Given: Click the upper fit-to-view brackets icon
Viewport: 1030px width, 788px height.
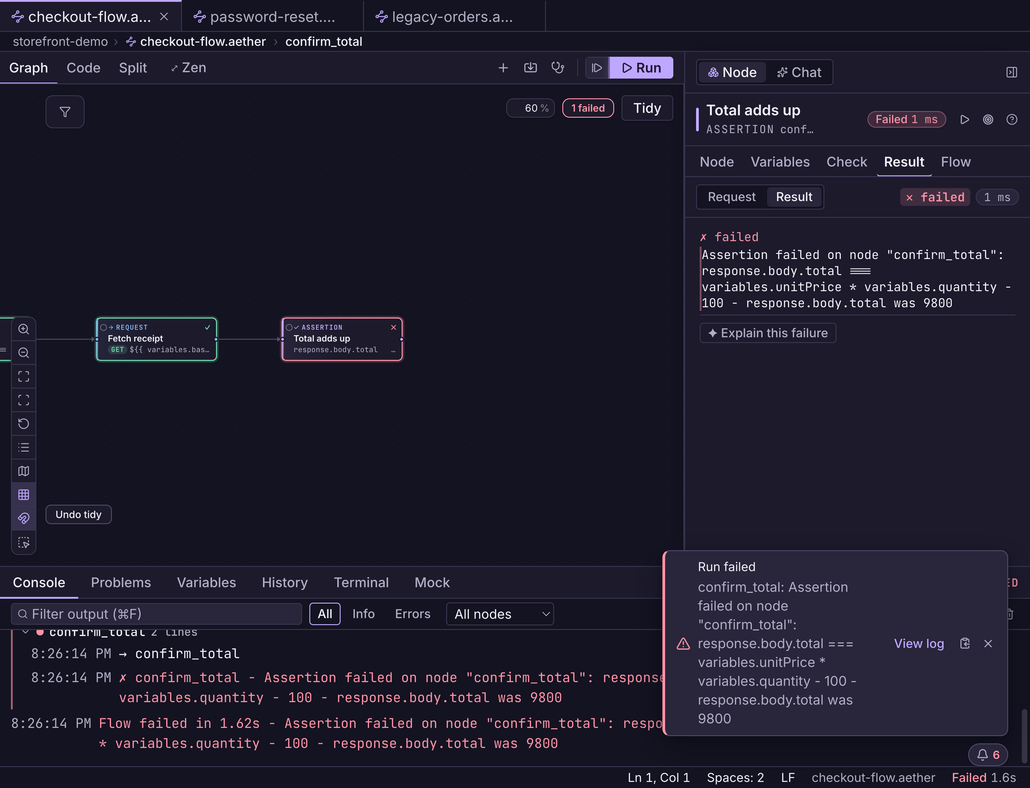Looking at the screenshot, I should [24, 376].
